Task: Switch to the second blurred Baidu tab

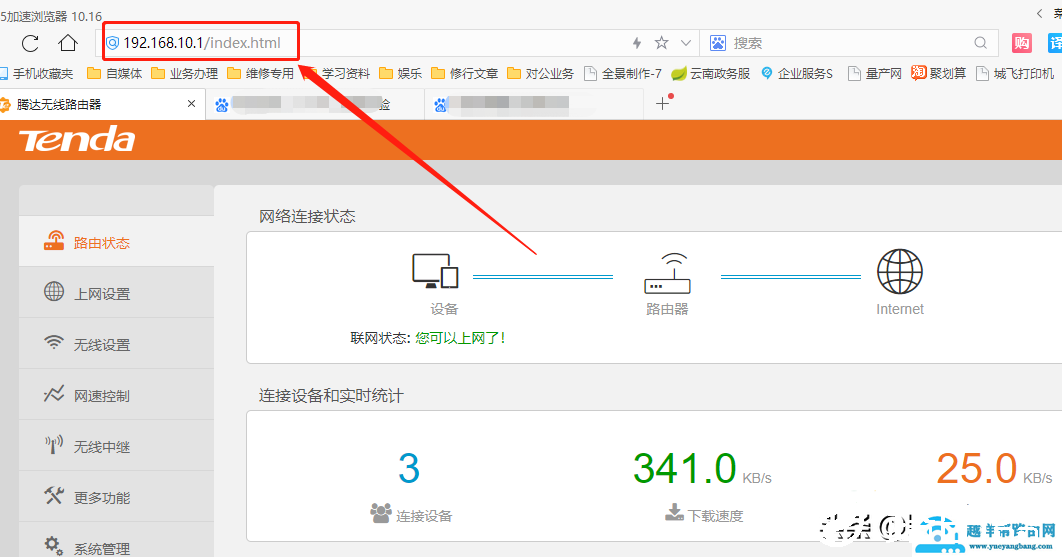Action: tap(315, 104)
